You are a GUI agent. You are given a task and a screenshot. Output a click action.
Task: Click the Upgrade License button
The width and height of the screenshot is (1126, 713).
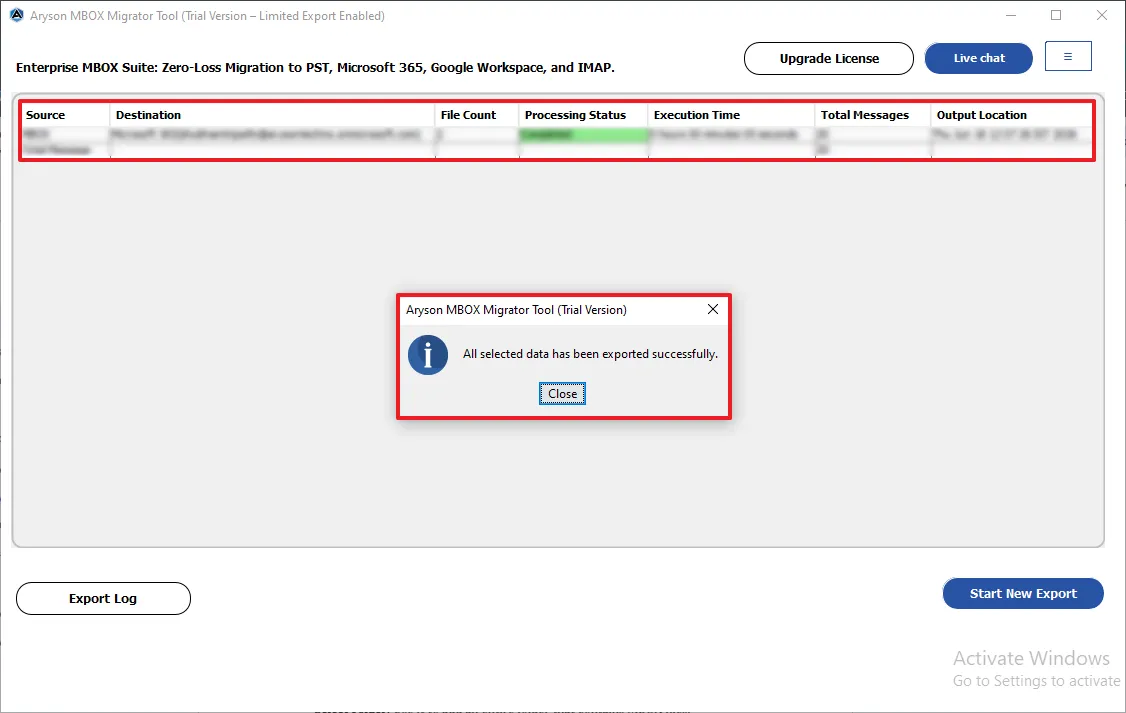pyautogui.click(x=829, y=58)
